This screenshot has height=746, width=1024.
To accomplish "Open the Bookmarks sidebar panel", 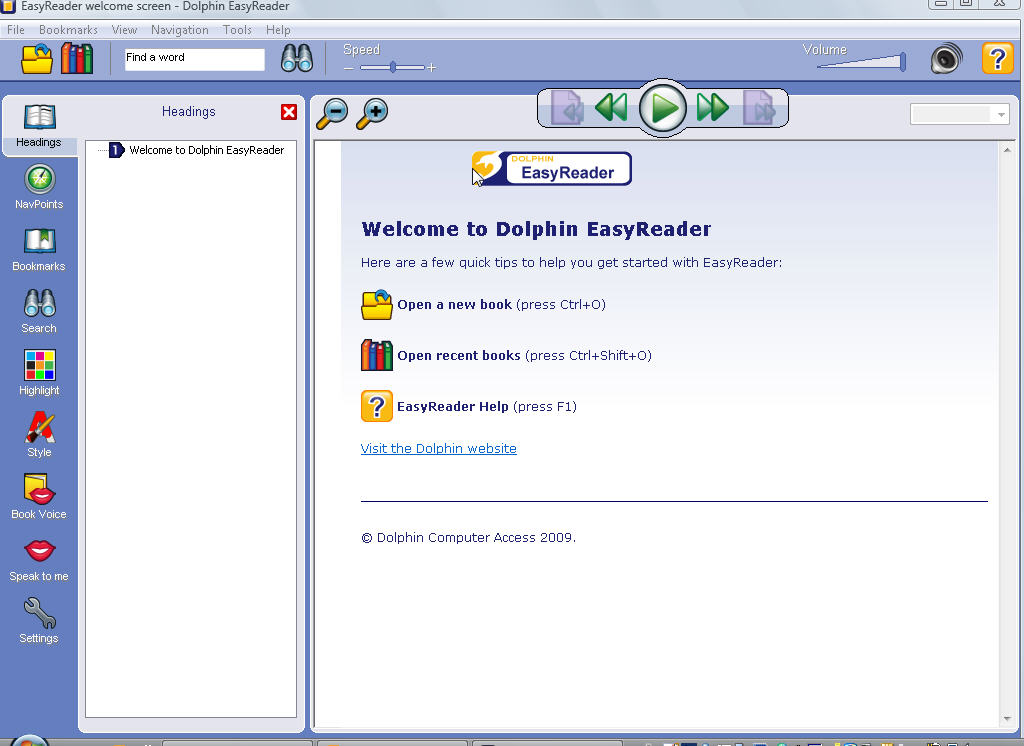I will coord(39,250).
